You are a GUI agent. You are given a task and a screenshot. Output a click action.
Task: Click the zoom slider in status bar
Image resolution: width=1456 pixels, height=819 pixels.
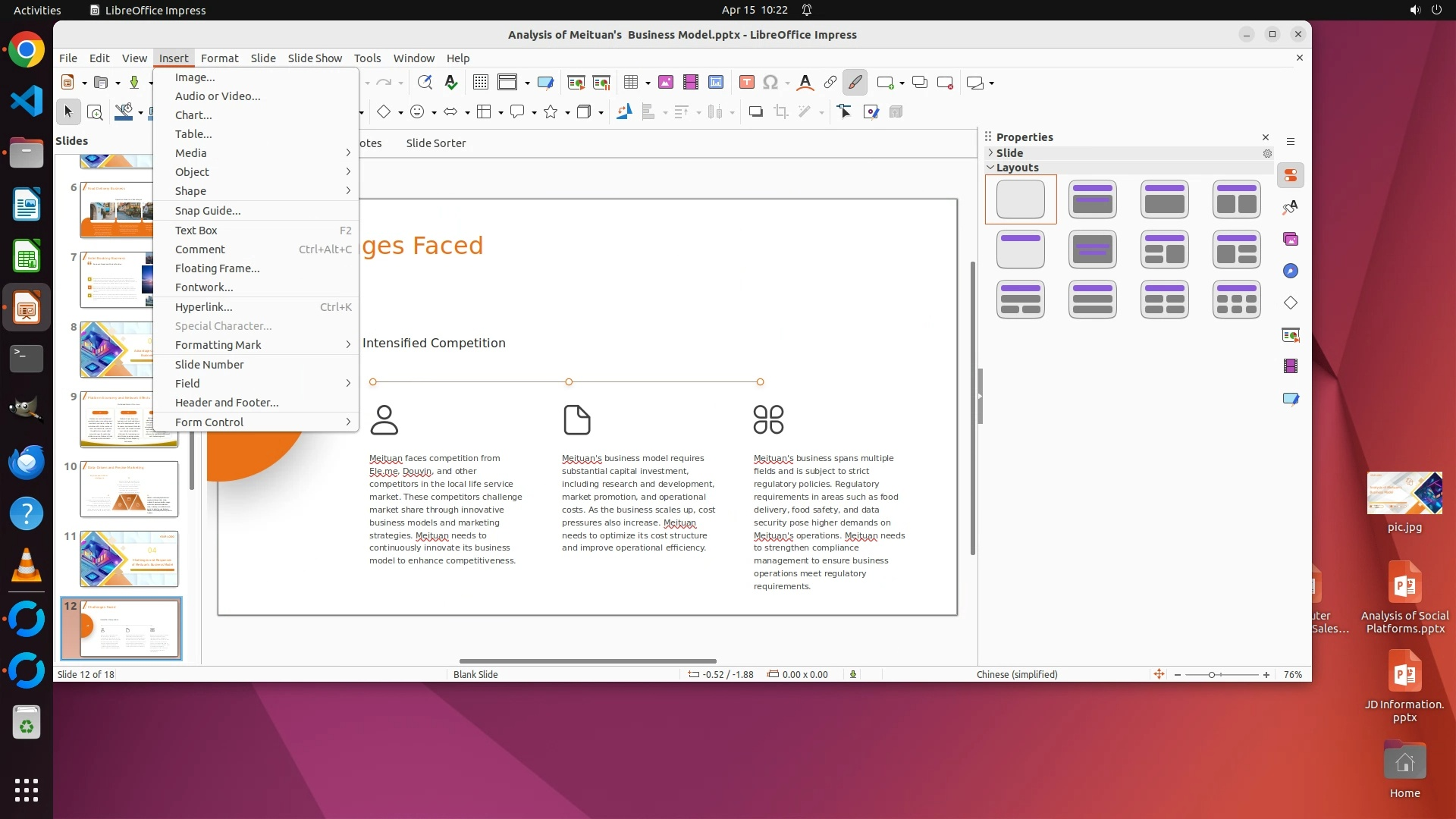coord(1212,675)
